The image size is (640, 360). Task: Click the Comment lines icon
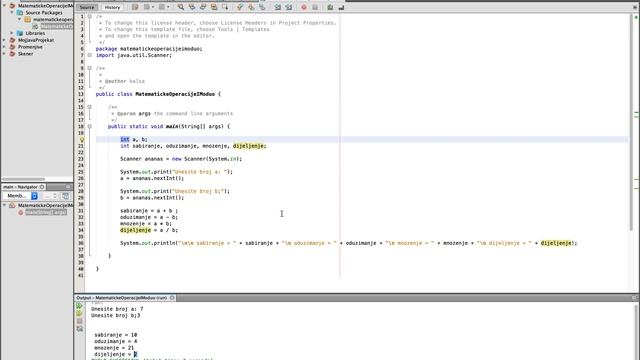[x=330, y=7]
